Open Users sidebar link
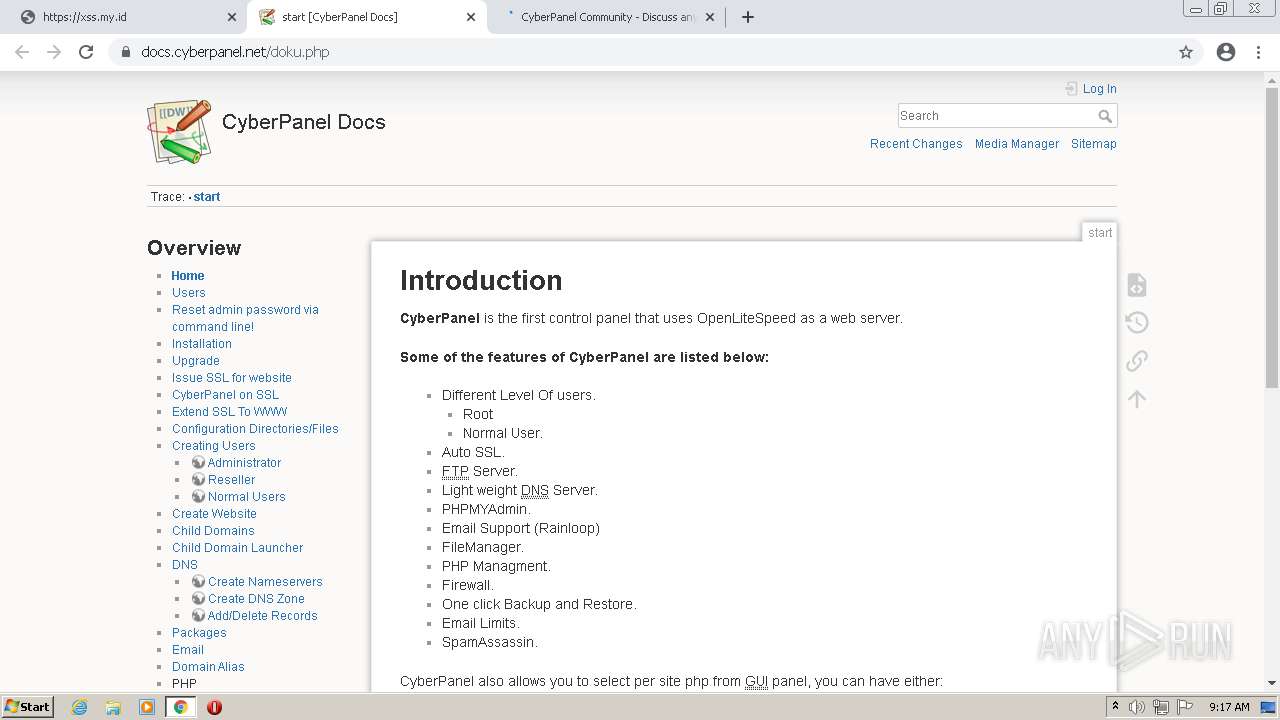This screenshot has width=1280, height=720. 189,293
